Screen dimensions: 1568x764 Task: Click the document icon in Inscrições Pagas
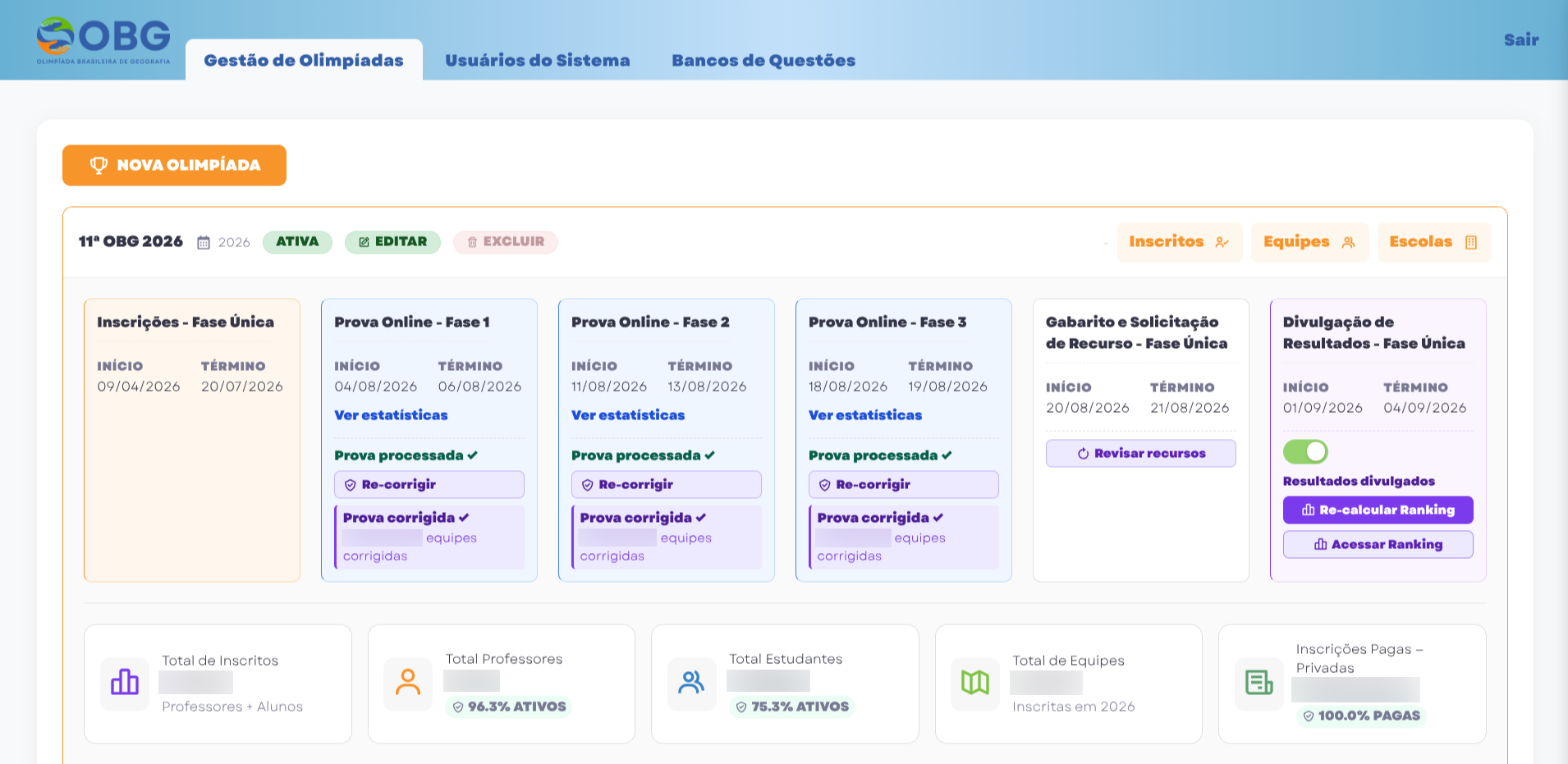(x=1259, y=683)
